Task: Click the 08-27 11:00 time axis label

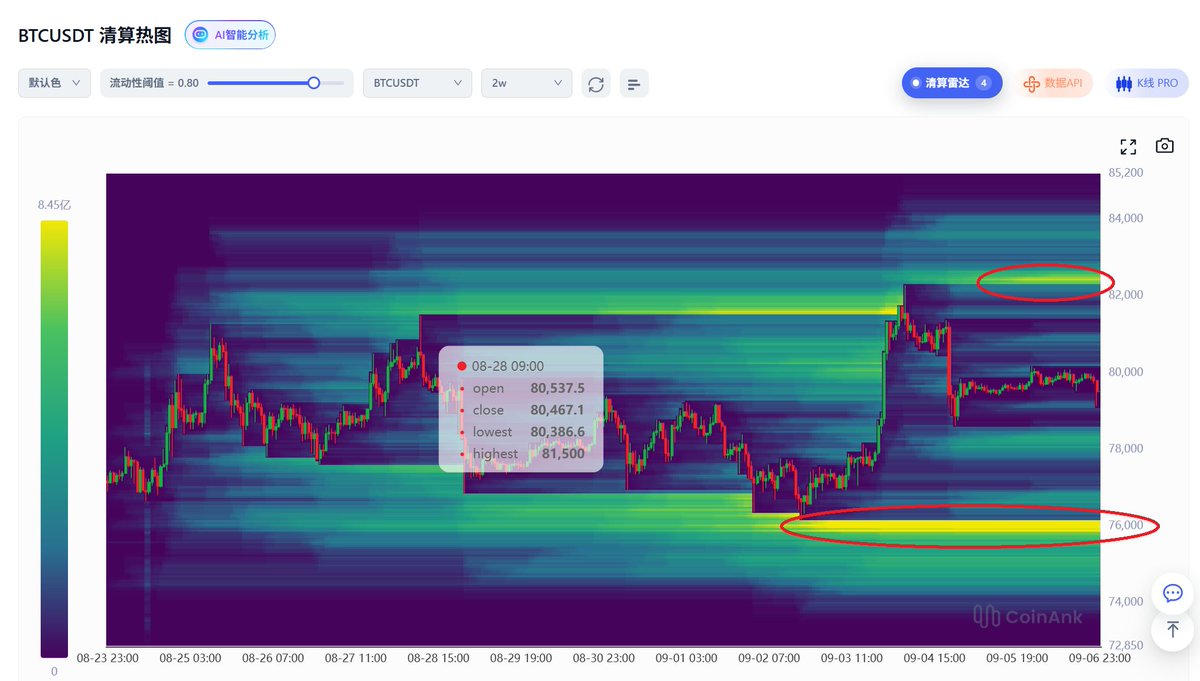Action: click(x=356, y=659)
